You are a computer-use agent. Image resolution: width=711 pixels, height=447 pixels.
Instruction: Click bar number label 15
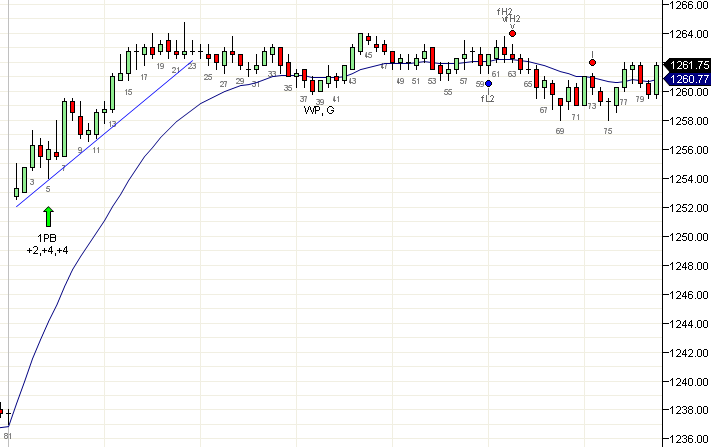(x=128, y=92)
